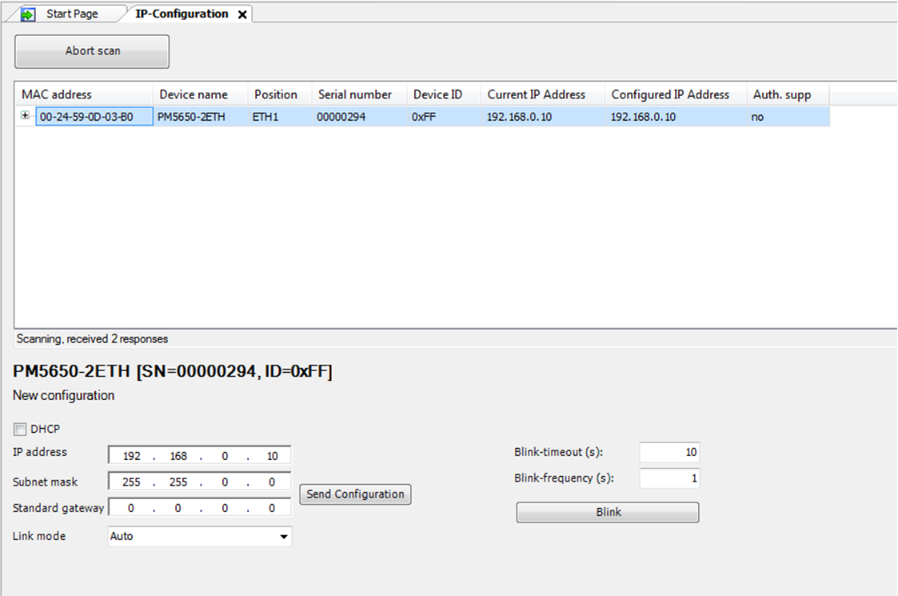Click the Blink-timeout input field
The image size is (898, 596).
click(669, 452)
